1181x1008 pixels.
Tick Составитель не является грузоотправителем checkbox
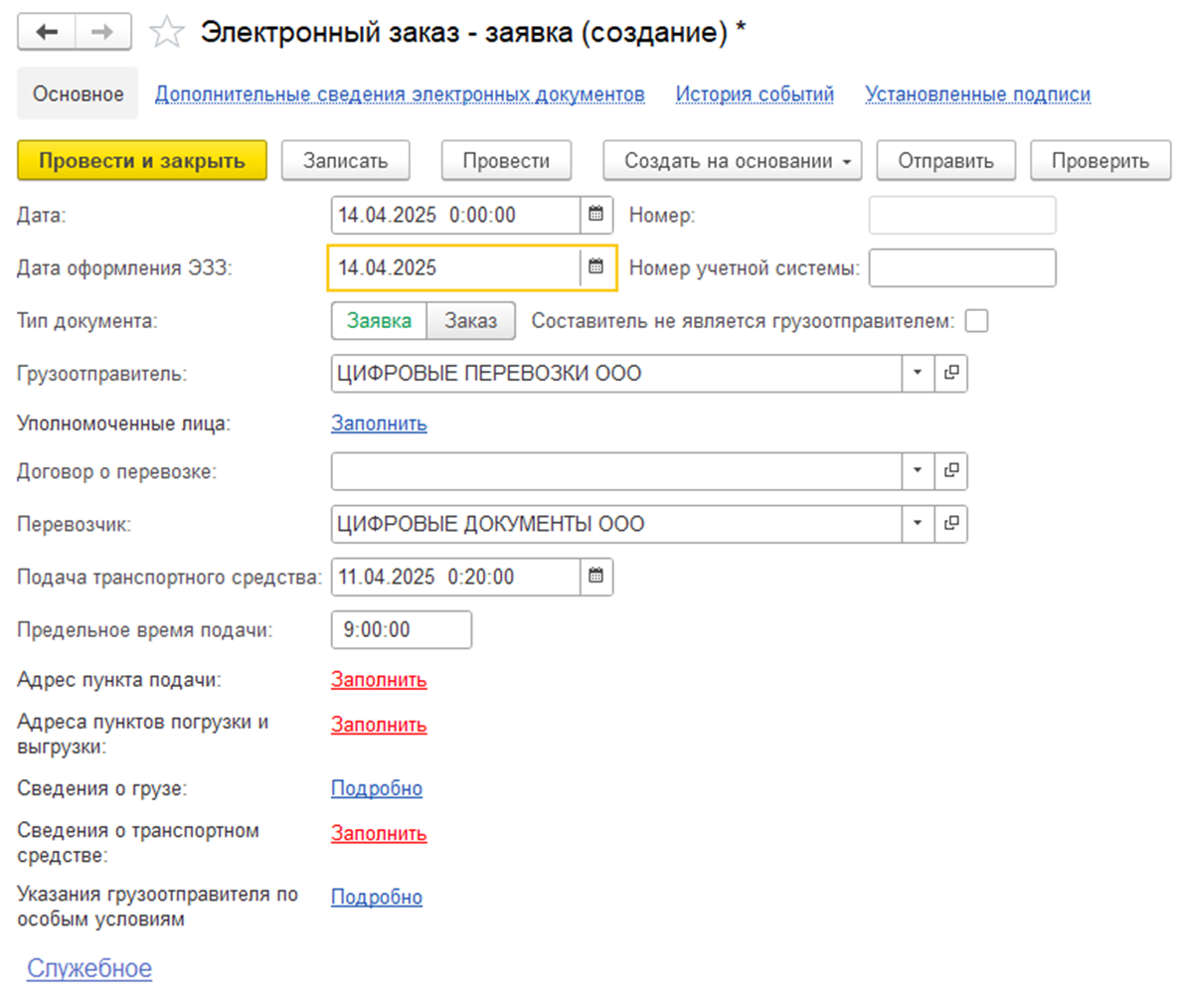coord(977,321)
